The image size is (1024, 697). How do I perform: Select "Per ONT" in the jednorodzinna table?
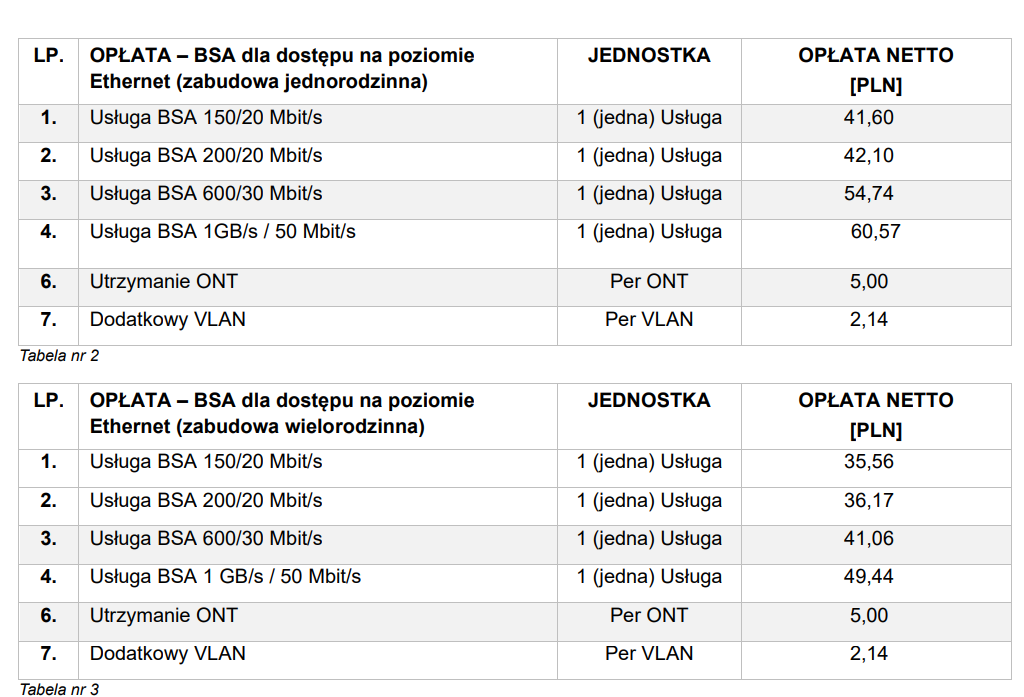(649, 282)
